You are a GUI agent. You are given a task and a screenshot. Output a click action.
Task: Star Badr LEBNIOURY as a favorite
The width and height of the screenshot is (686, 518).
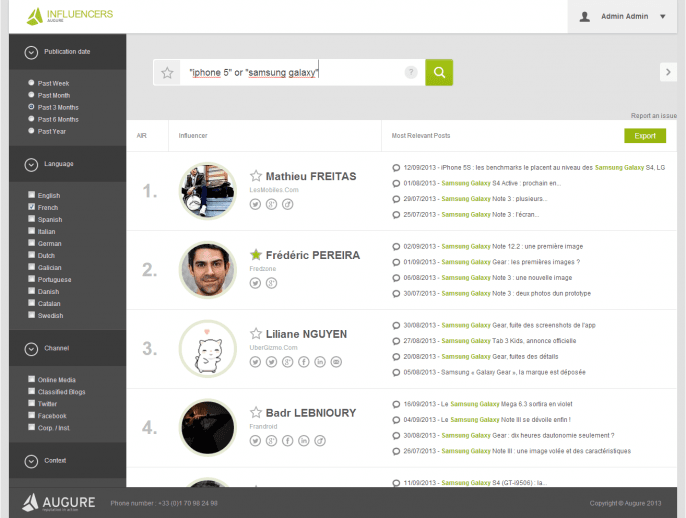(256, 412)
